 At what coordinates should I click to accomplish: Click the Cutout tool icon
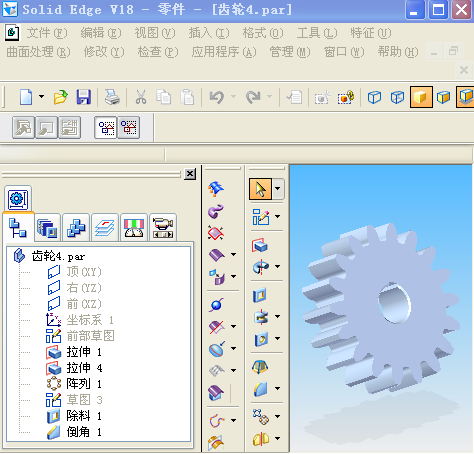point(260,295)
